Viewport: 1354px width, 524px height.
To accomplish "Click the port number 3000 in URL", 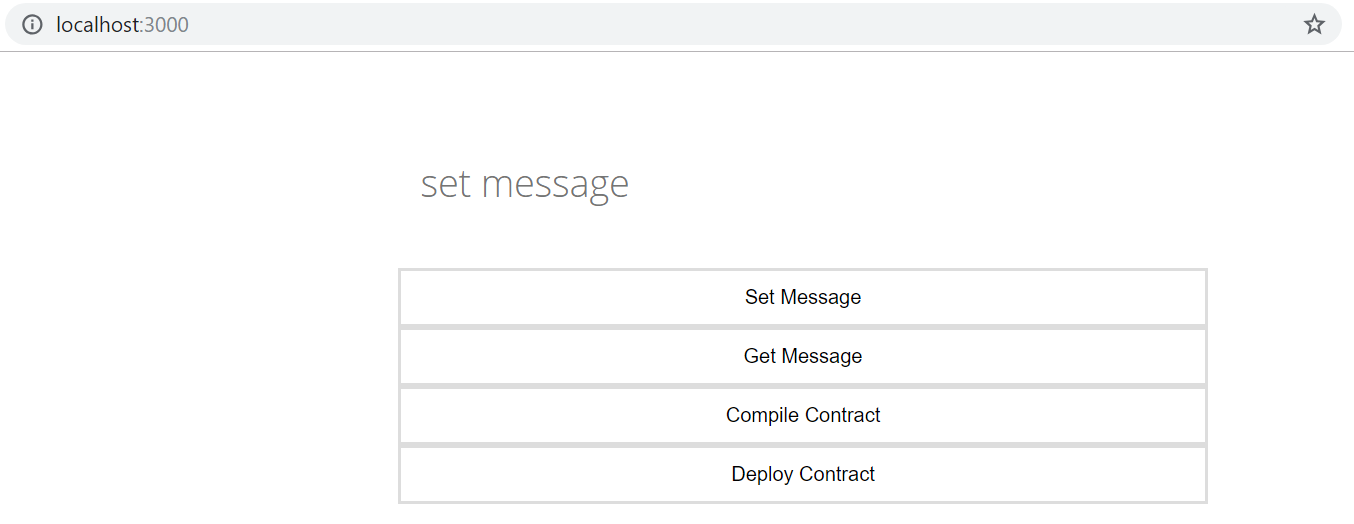I will click(167, 25).
